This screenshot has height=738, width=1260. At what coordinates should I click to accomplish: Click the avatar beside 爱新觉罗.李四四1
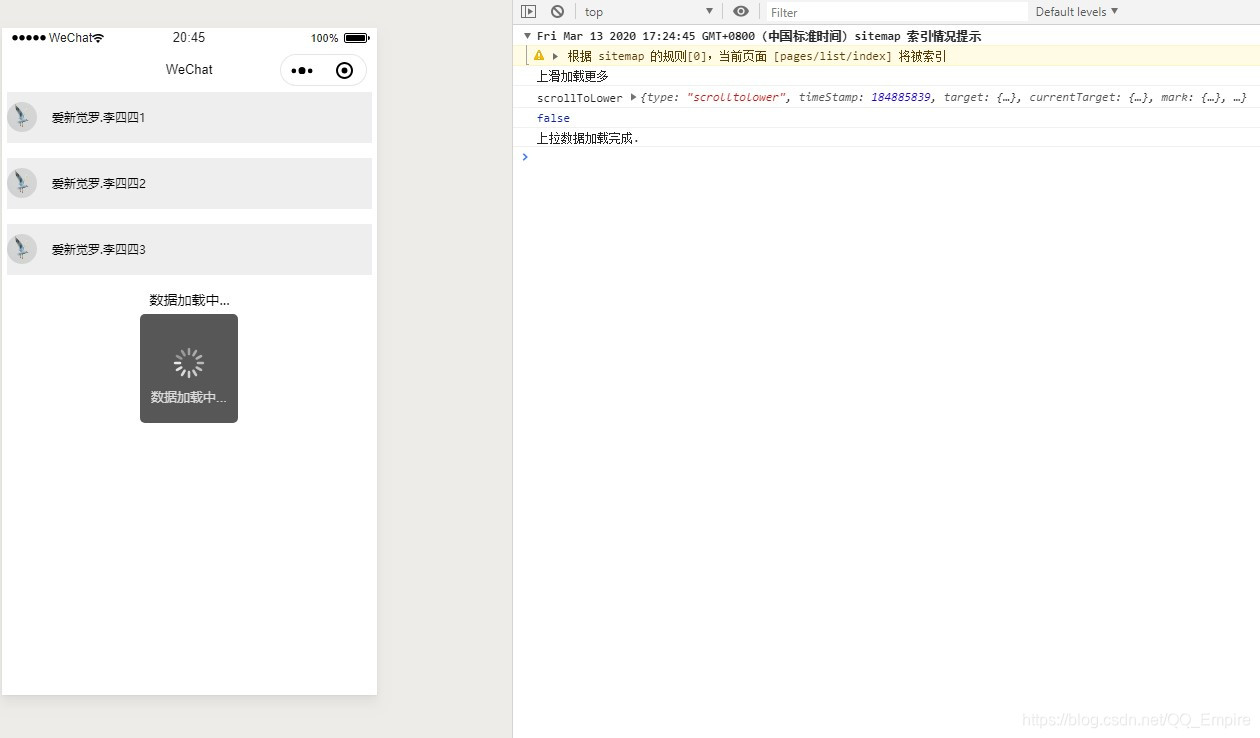click(x=21, y=117)
